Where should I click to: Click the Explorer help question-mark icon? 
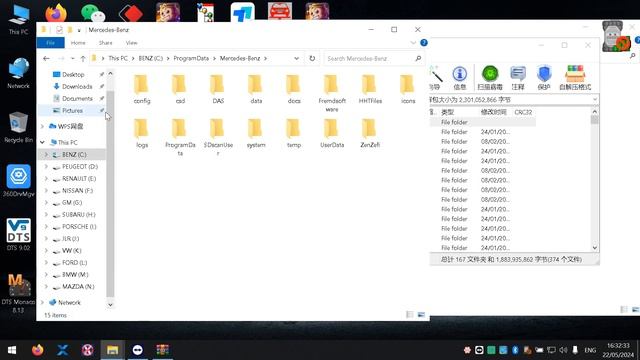tap(424, 42)
